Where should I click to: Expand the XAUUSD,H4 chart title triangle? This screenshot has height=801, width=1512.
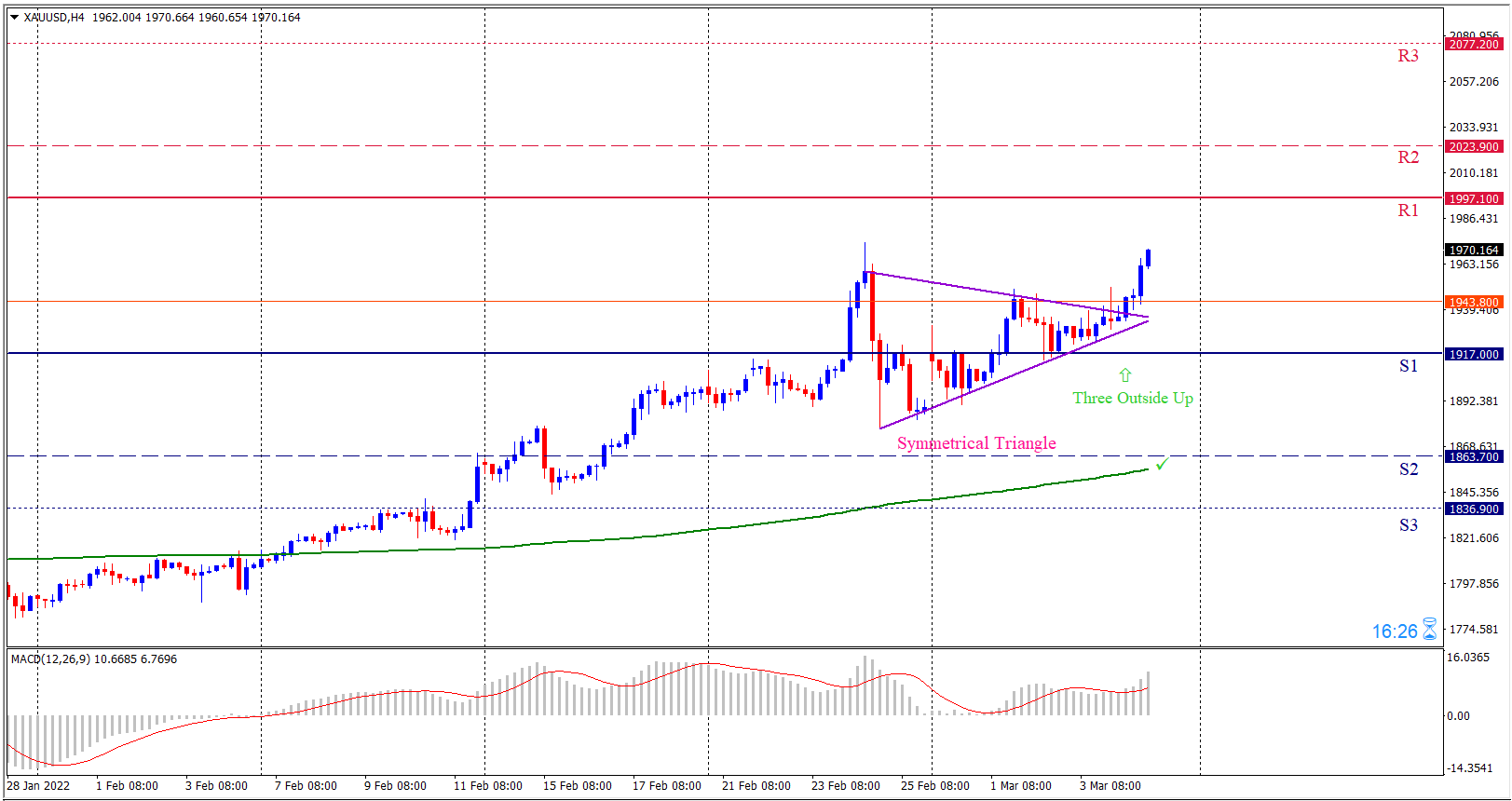(x=14, y=18)
